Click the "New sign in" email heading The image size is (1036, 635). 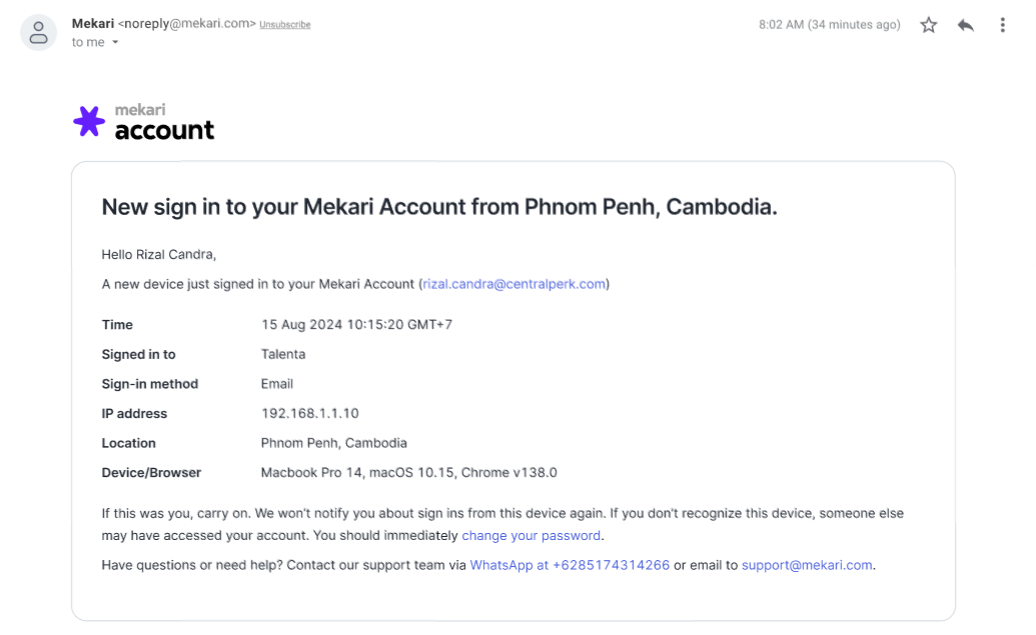coord(439,208)
